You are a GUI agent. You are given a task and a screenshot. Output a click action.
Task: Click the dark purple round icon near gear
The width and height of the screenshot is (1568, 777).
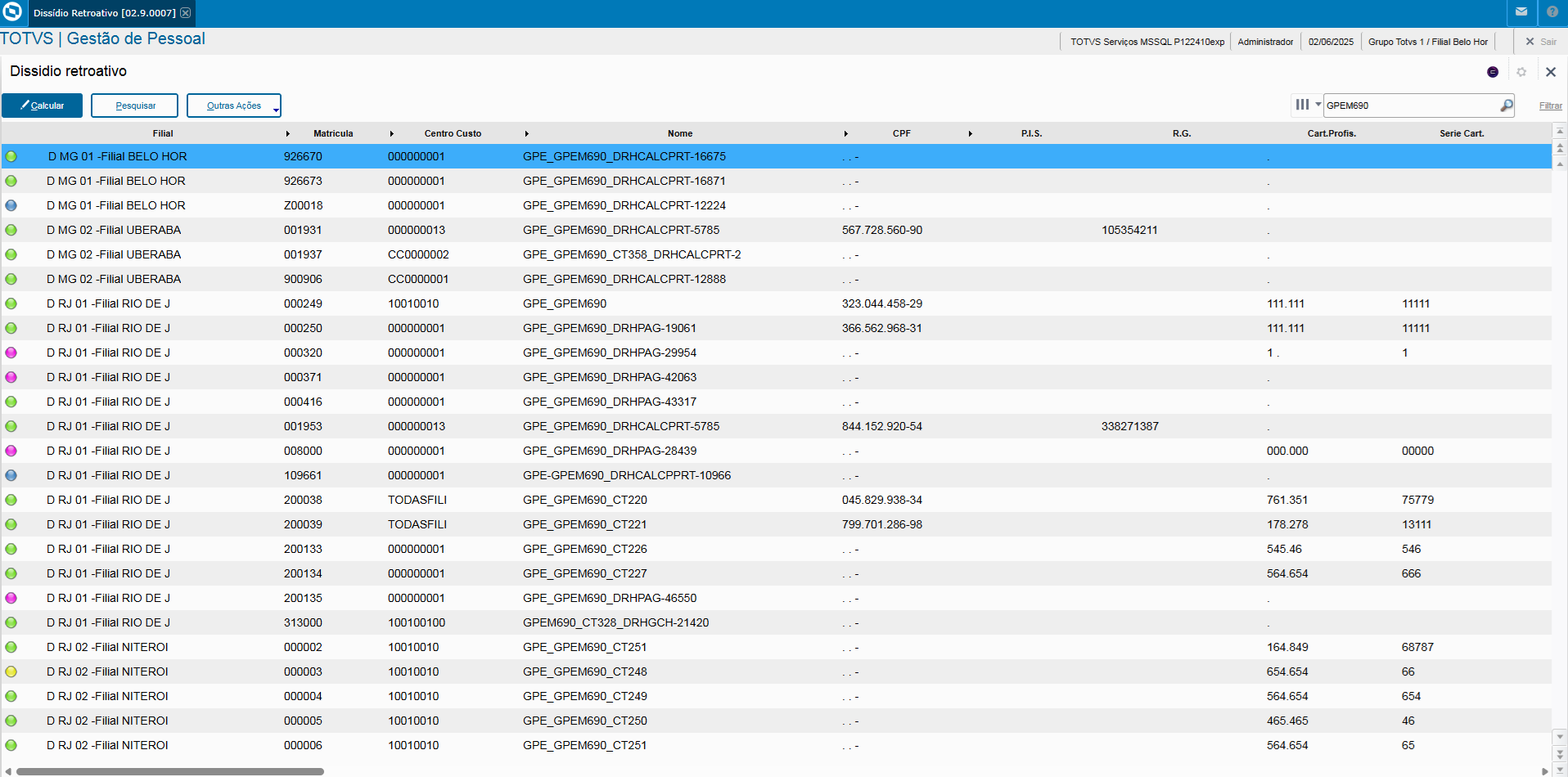(x=1493, y=72)
